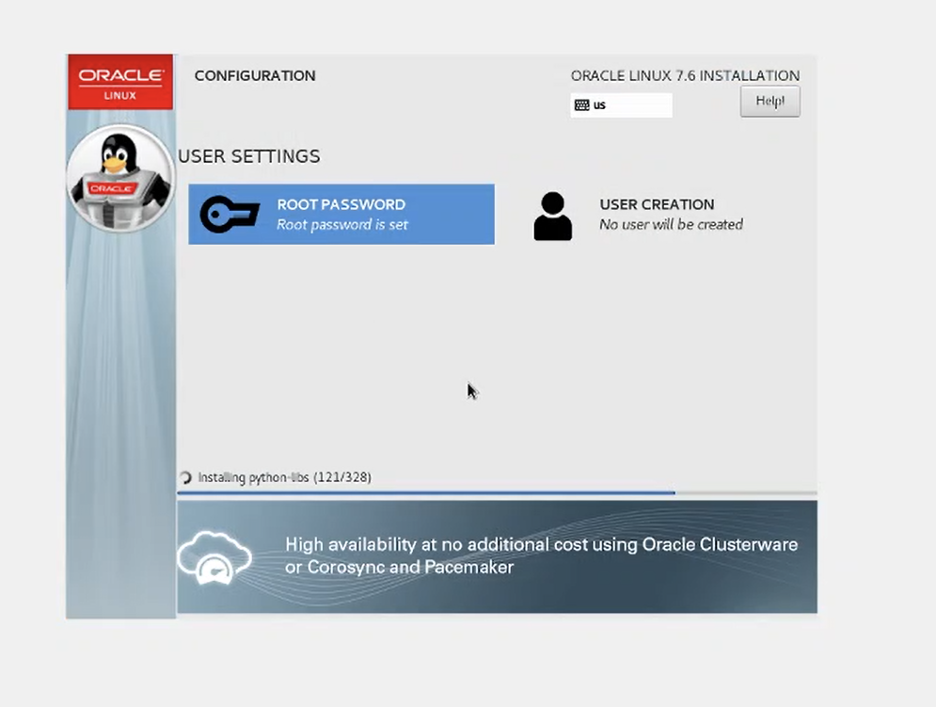This screenshot has height=708, width=936.
Task: Click the armored penguin mascot image
Action: coord(120,178)
